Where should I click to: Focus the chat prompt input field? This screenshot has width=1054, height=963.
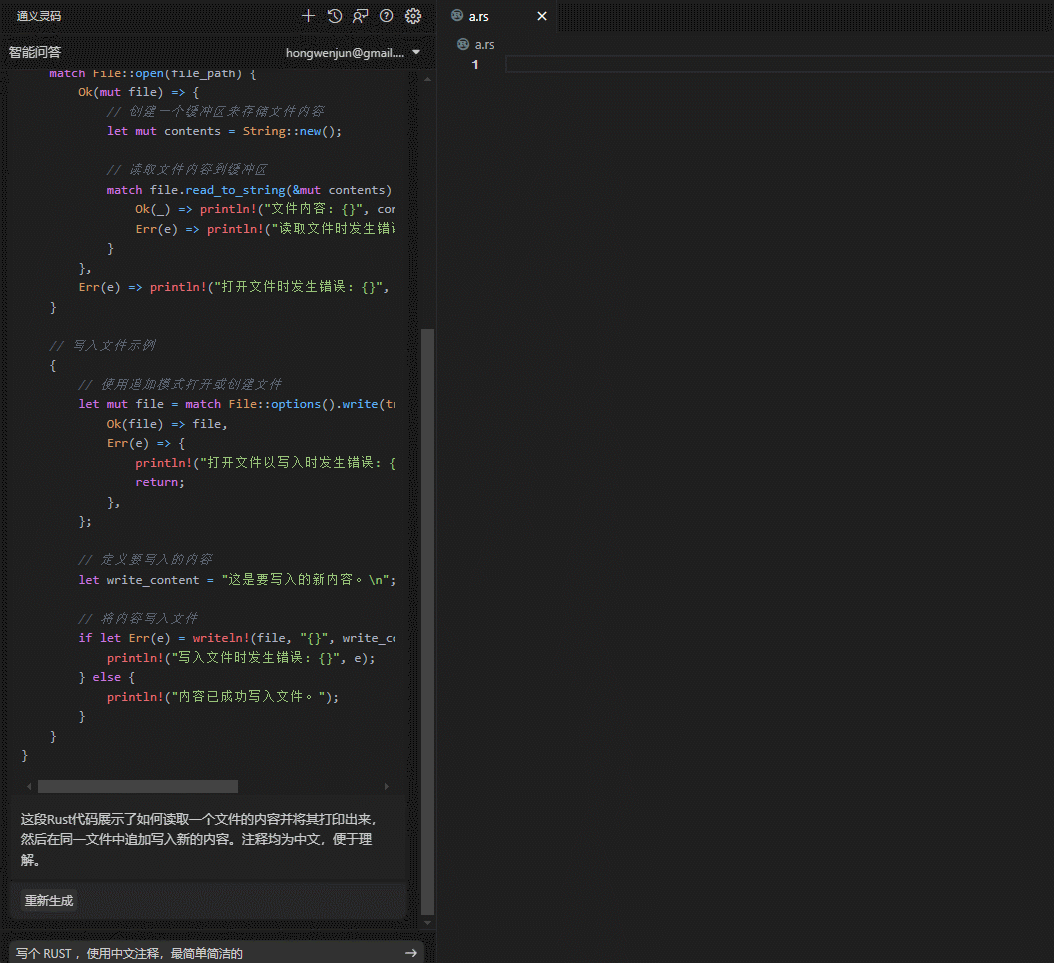200,953
